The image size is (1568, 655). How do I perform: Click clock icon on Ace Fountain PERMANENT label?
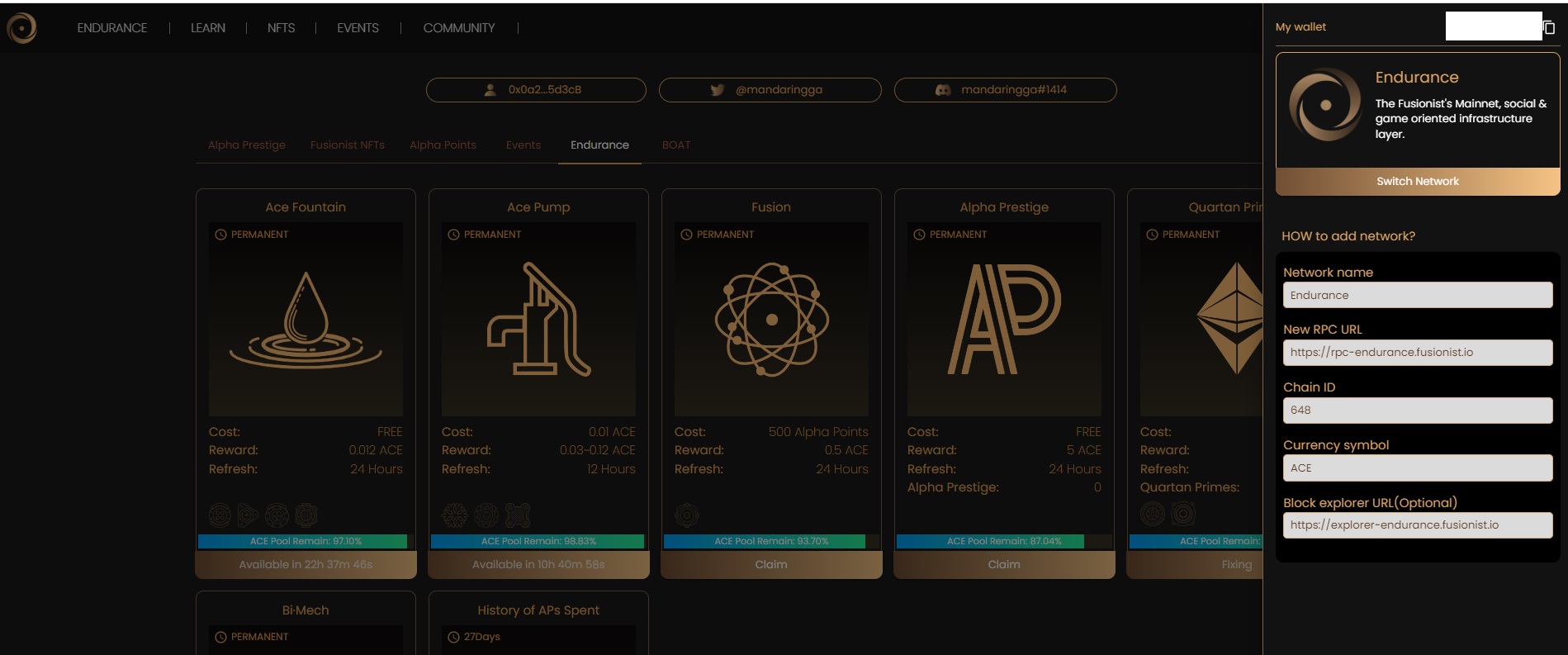coord(220,235)
